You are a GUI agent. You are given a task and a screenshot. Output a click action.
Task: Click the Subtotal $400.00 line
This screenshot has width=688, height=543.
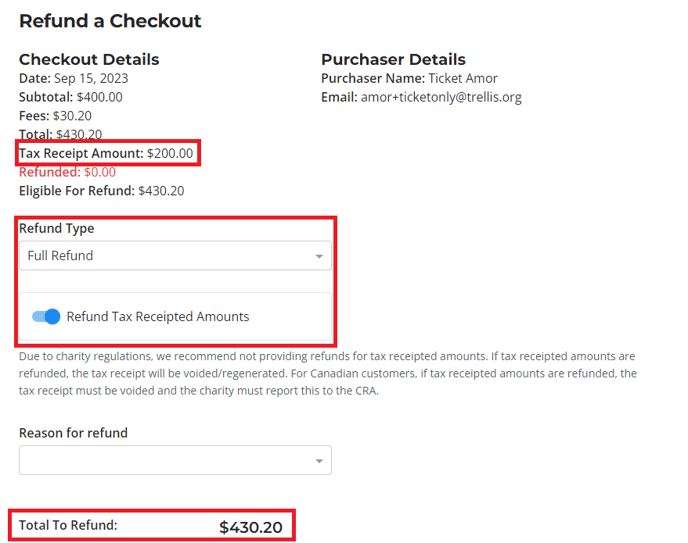coord(70,97)
